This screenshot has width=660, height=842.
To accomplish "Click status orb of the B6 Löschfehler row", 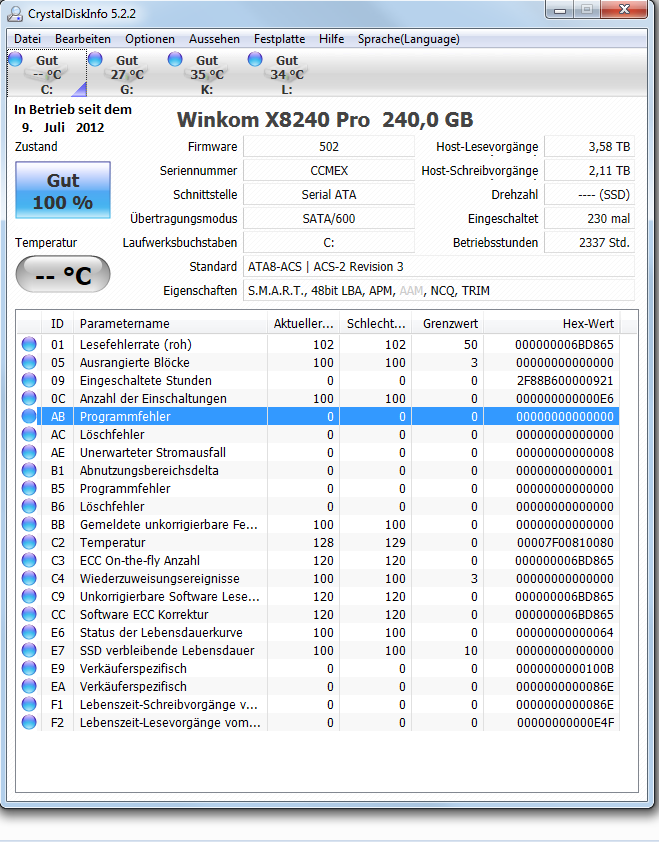I will (29, 506).
